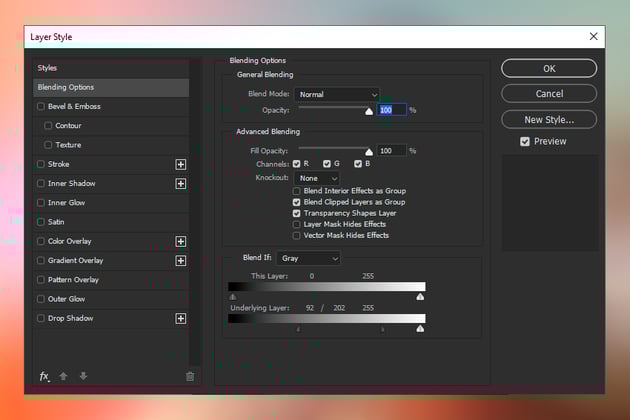Move effect down with arrow icon

[x=83, y=376]
